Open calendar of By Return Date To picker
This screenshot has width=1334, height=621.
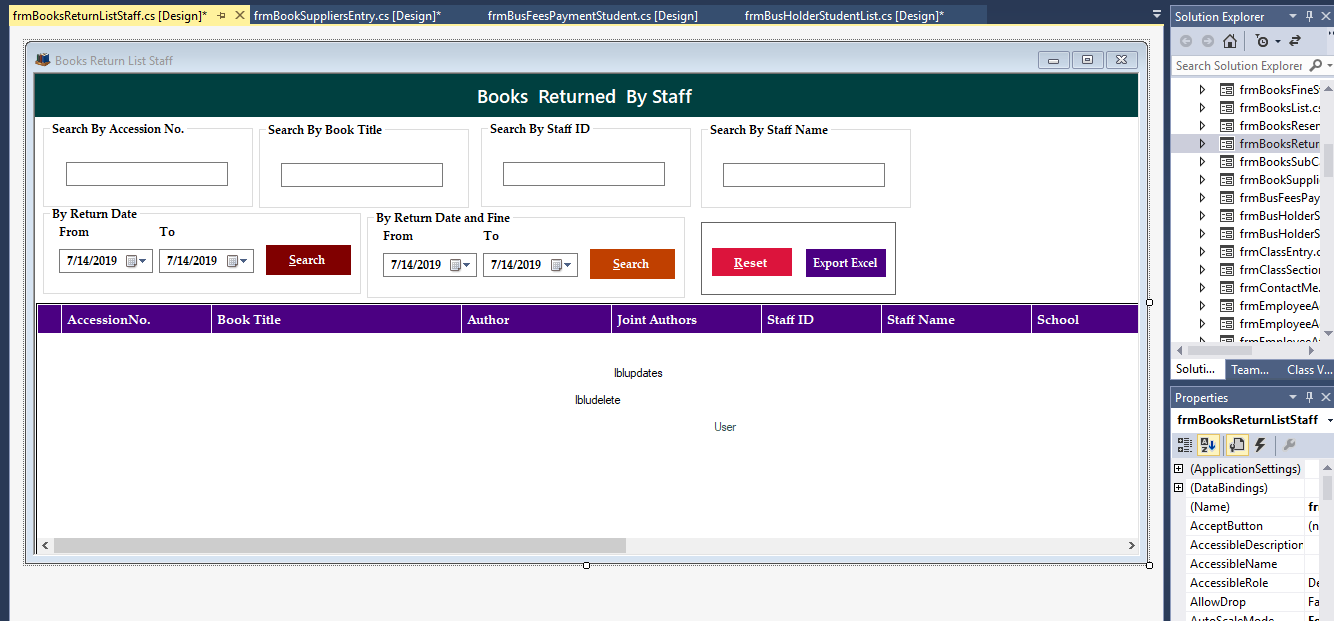(x=238, y=261)
